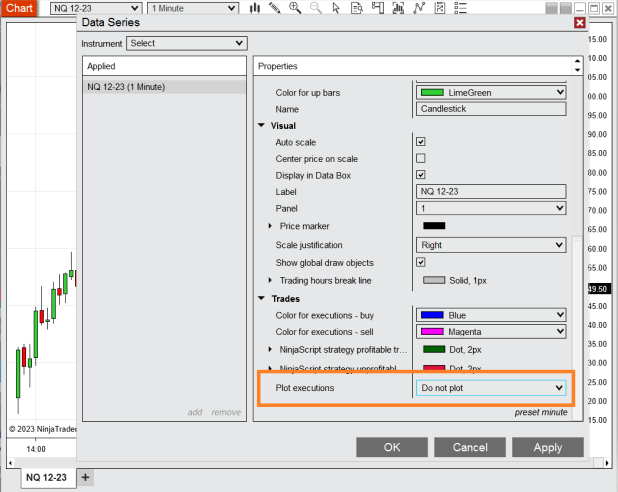Open Color for executions - sell dropdown
The height and width of the screenshot is (492, 618).
(x=491, y=332)
